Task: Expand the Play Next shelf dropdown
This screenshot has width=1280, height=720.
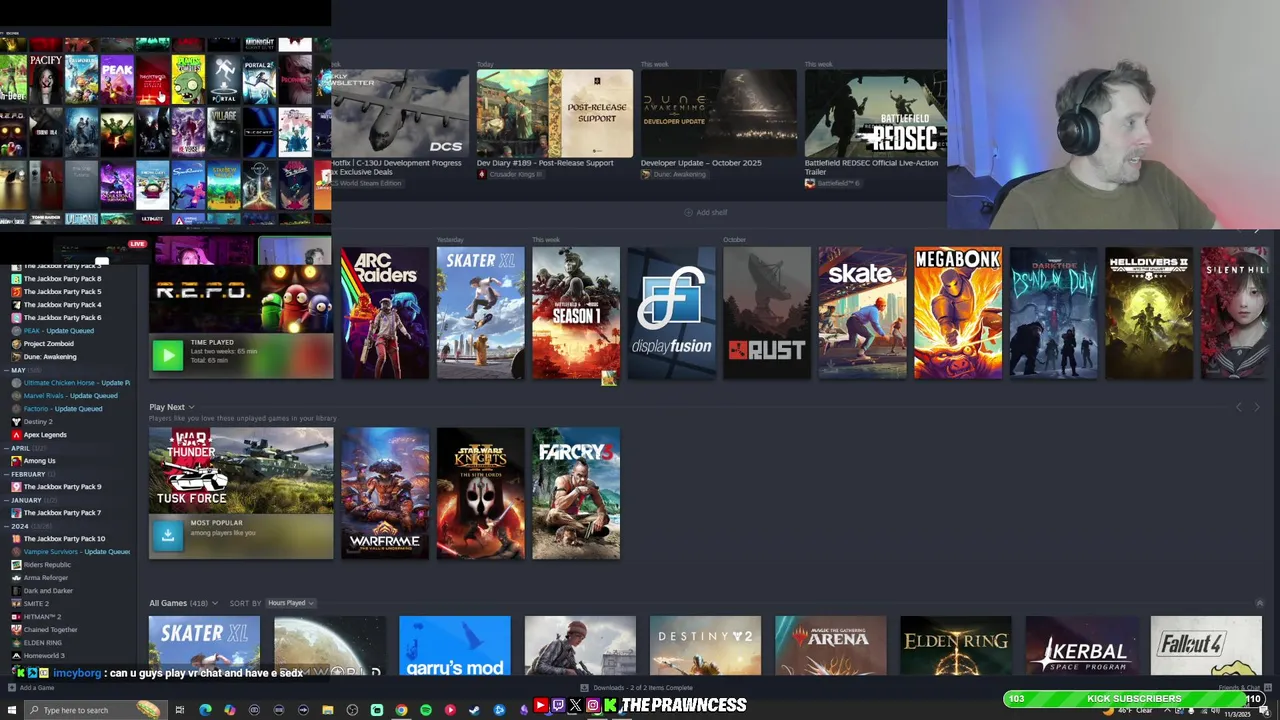Action: 191,407
